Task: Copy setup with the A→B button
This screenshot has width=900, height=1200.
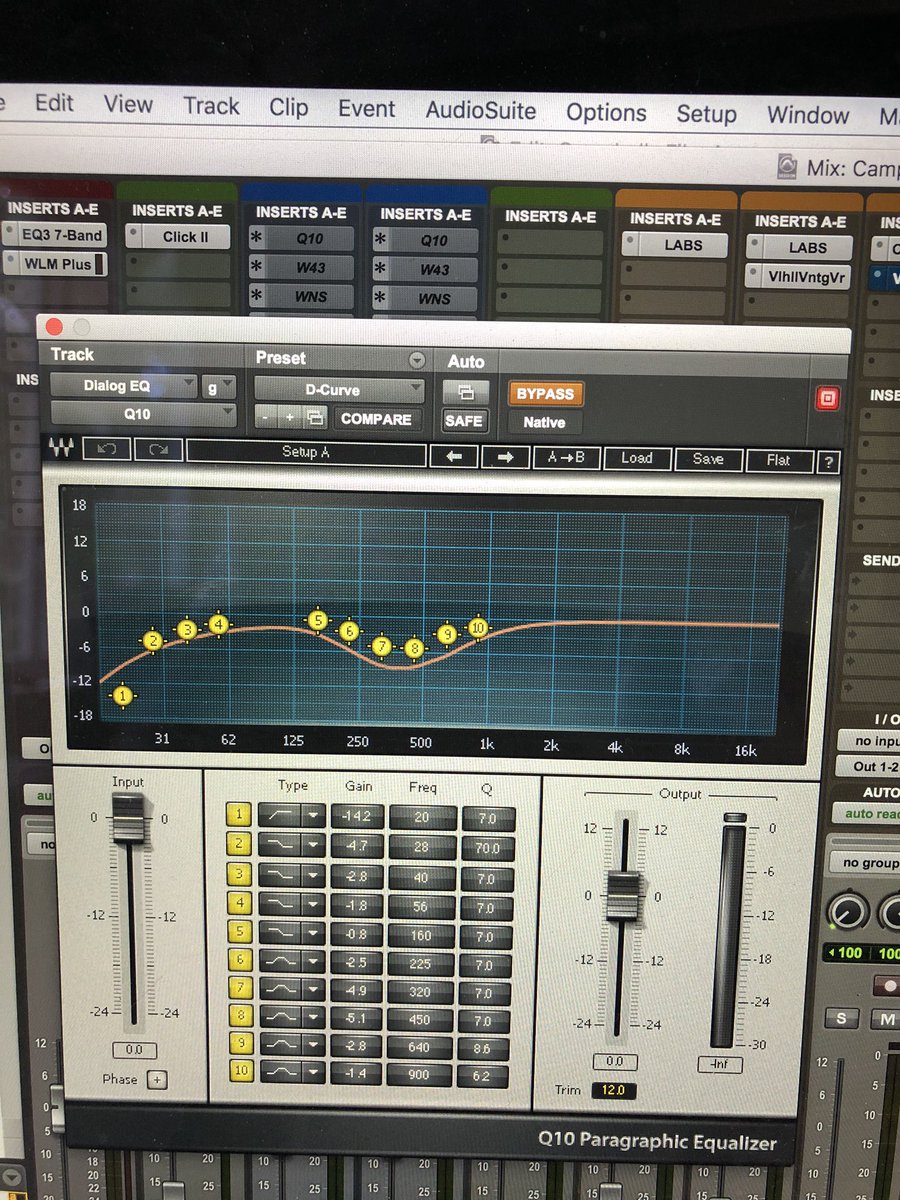Action: [565, 459]
